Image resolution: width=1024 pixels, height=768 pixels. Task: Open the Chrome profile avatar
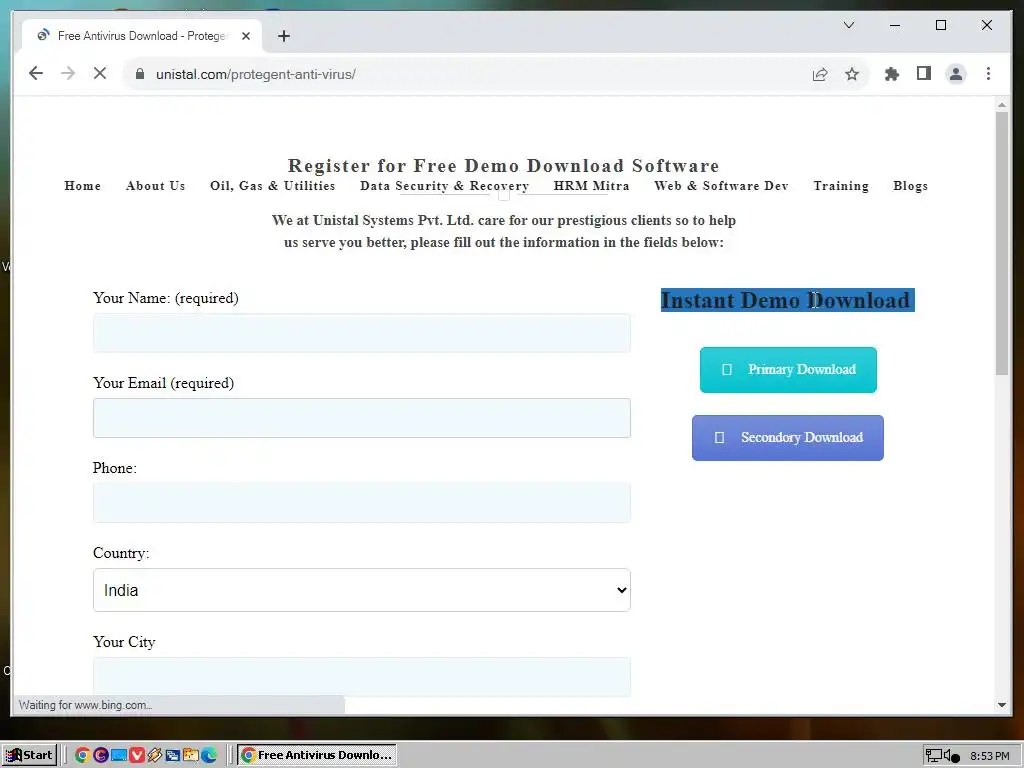click(955, 74)
